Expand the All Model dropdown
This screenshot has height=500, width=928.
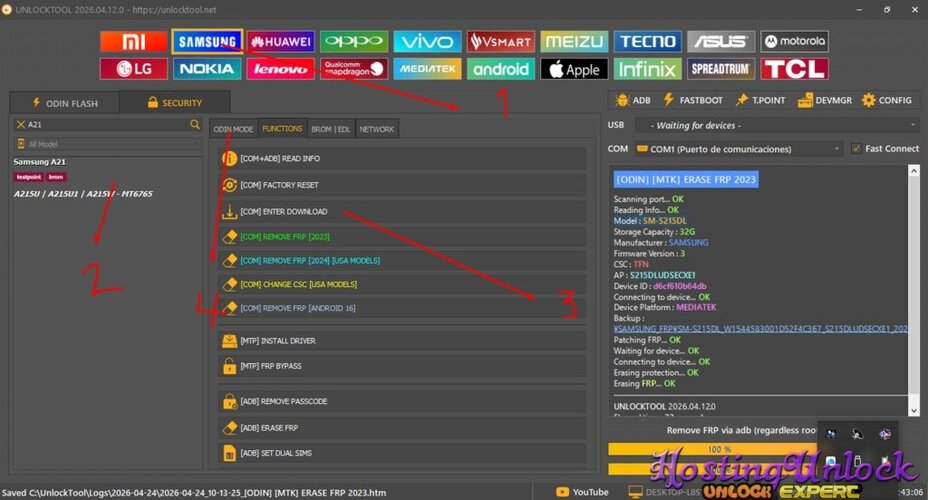pyautogui.click(x=108, y=144)
